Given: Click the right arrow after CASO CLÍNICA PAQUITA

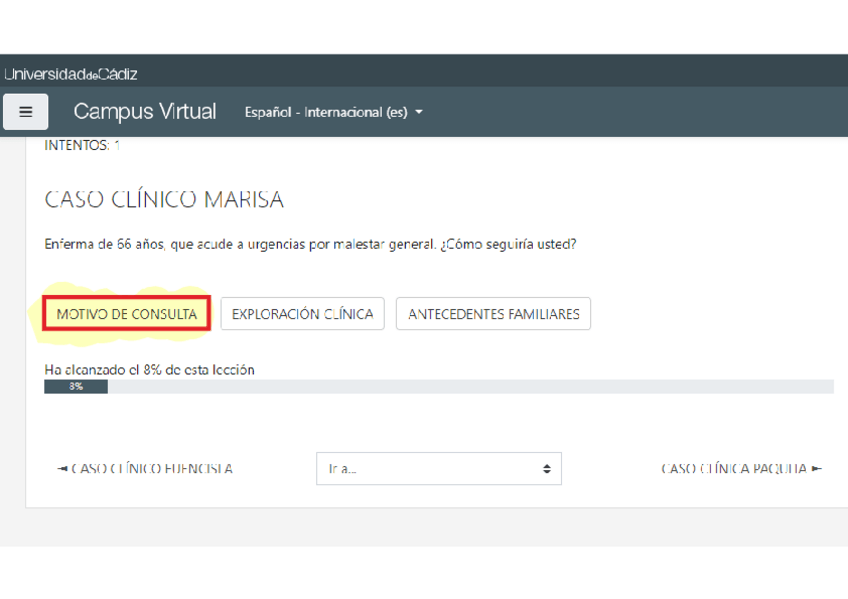Looking at the screenshot, I should coord(817,468).
